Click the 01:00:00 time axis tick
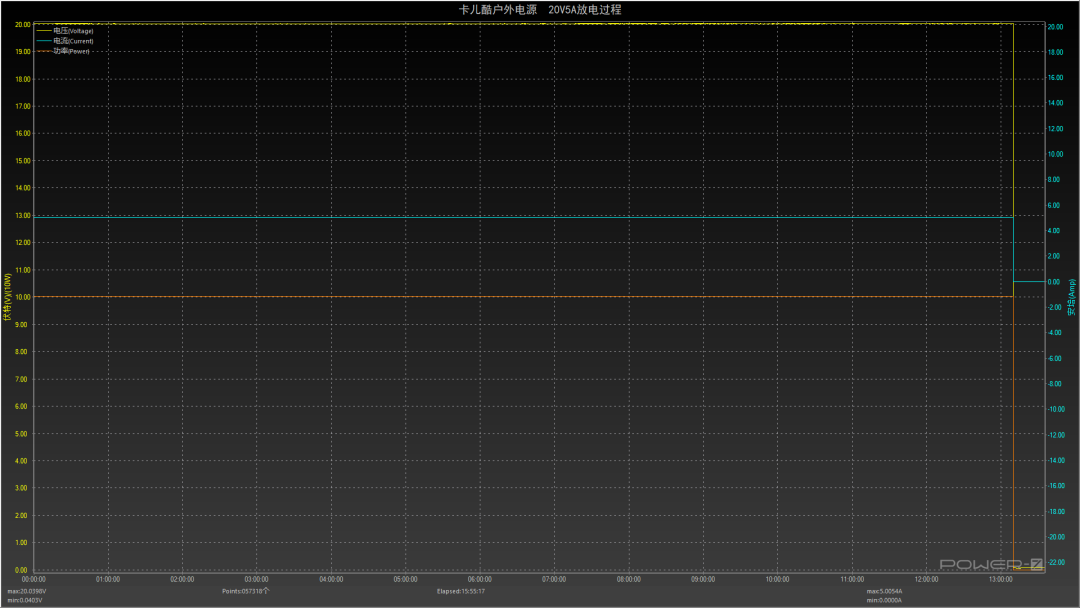 [x=108, y=580]
